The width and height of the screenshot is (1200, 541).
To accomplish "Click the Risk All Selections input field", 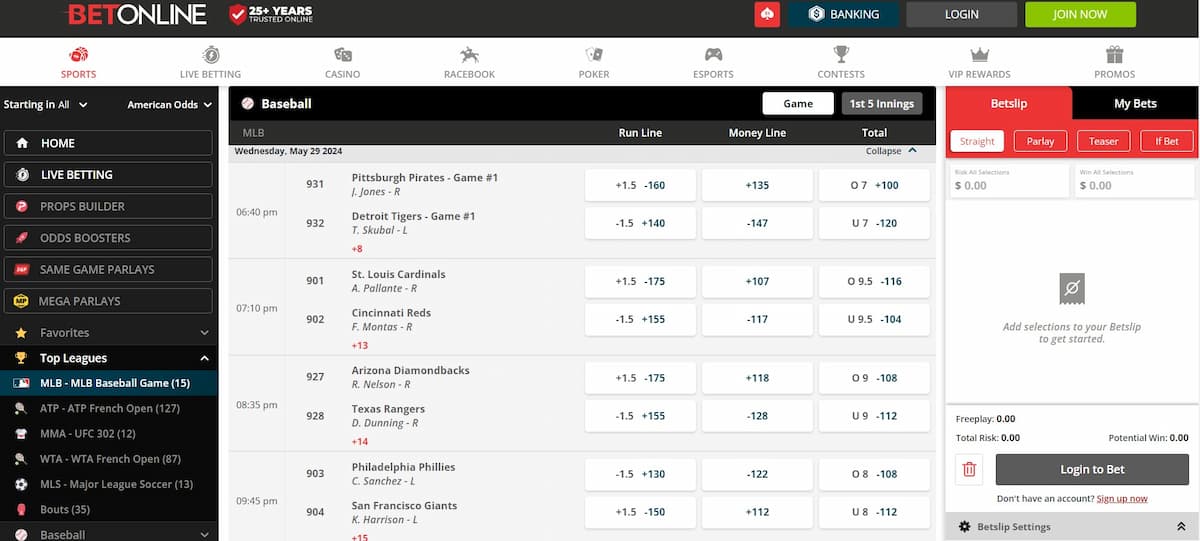I will 1008,181.
